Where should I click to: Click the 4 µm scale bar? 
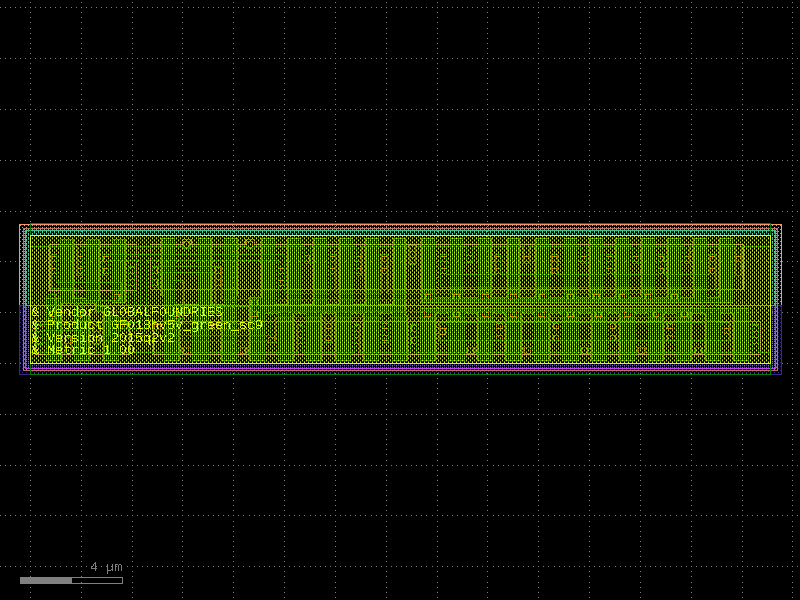click(x=71, y=580)
